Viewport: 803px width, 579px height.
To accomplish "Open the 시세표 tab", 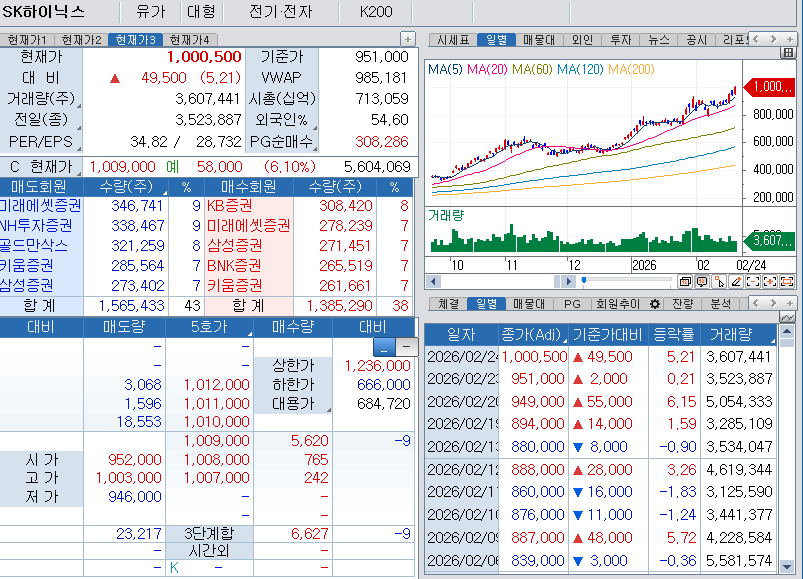I will point(452,41).
